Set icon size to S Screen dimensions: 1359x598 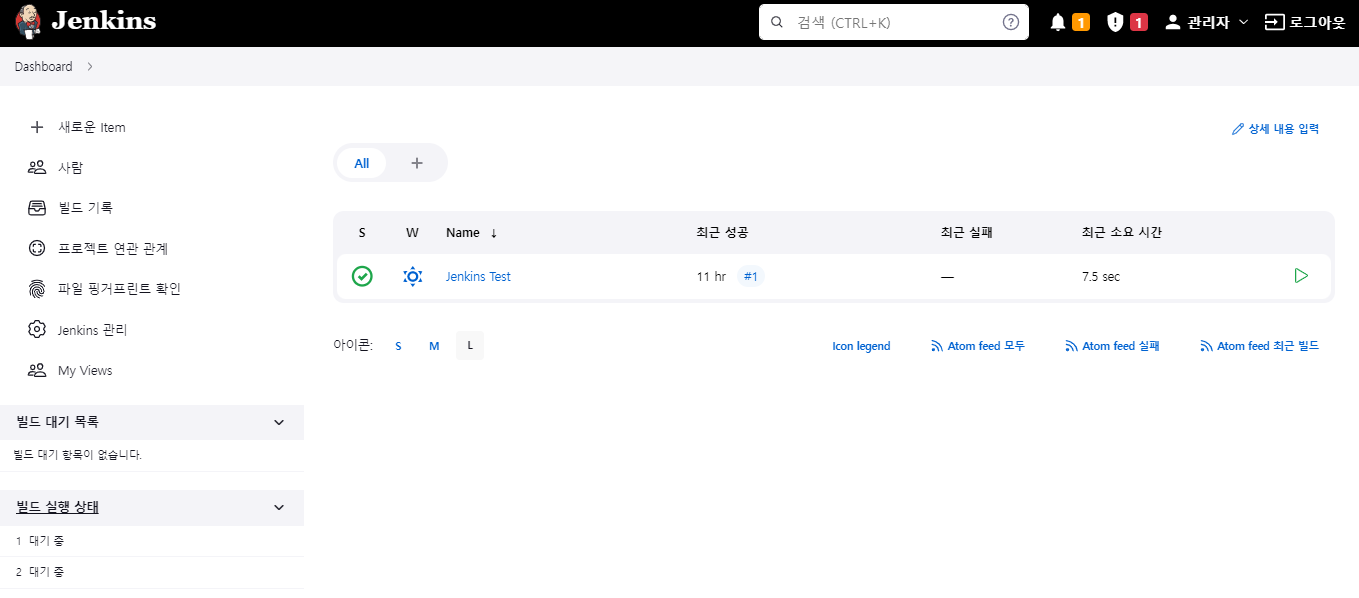click(x=398, y=346)
